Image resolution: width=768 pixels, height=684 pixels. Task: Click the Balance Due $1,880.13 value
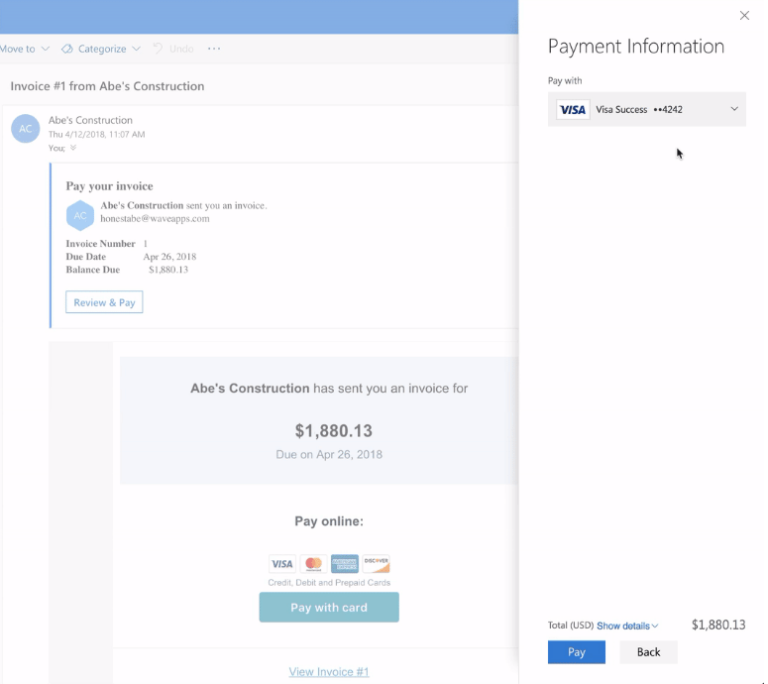pos(168,269)
